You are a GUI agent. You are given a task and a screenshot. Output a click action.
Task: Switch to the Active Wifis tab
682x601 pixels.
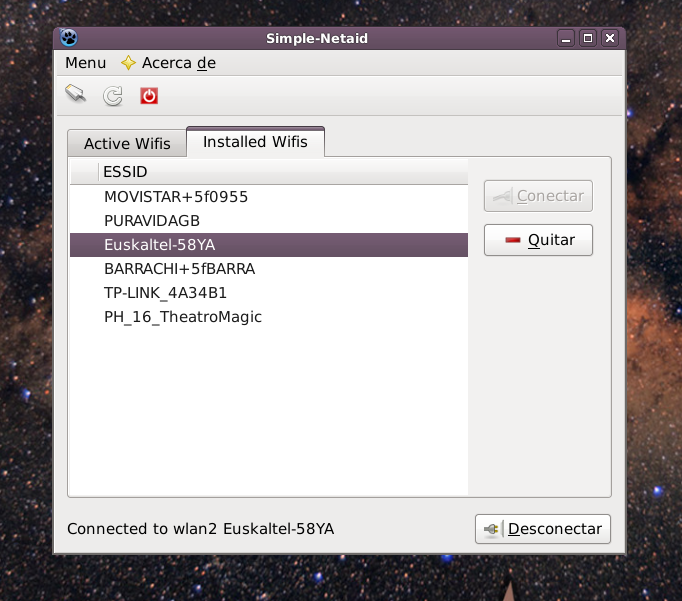[x=127, y=143]
